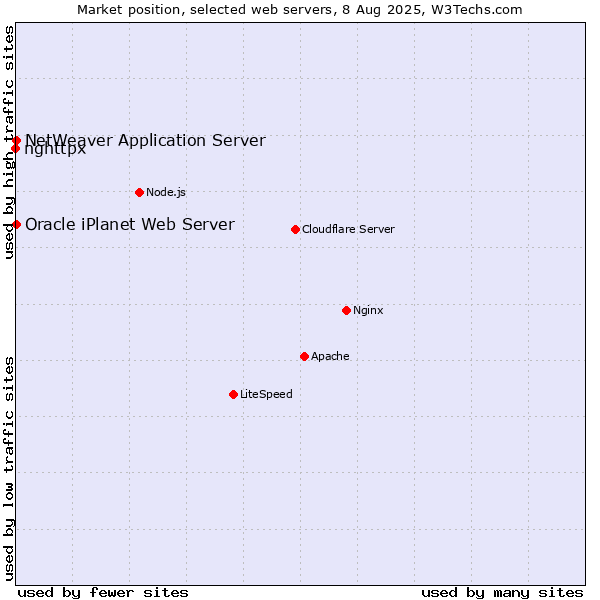Select the 'Cloudflare Server' label text
The image size is (600, 600).
coord(348,229)
